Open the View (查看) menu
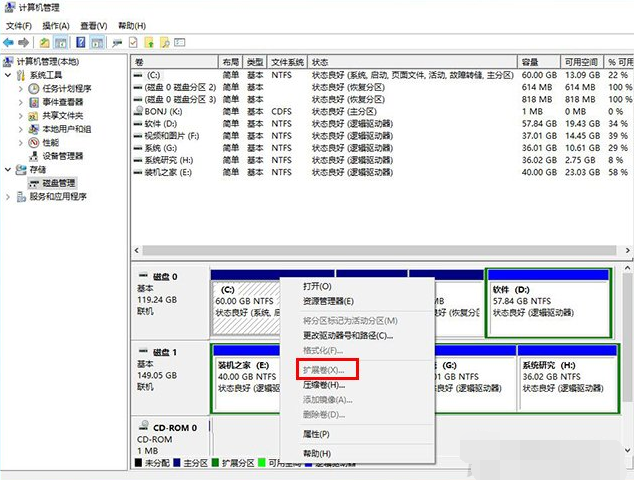This screenshot has width=634, height=480. [x=93, y=24]
